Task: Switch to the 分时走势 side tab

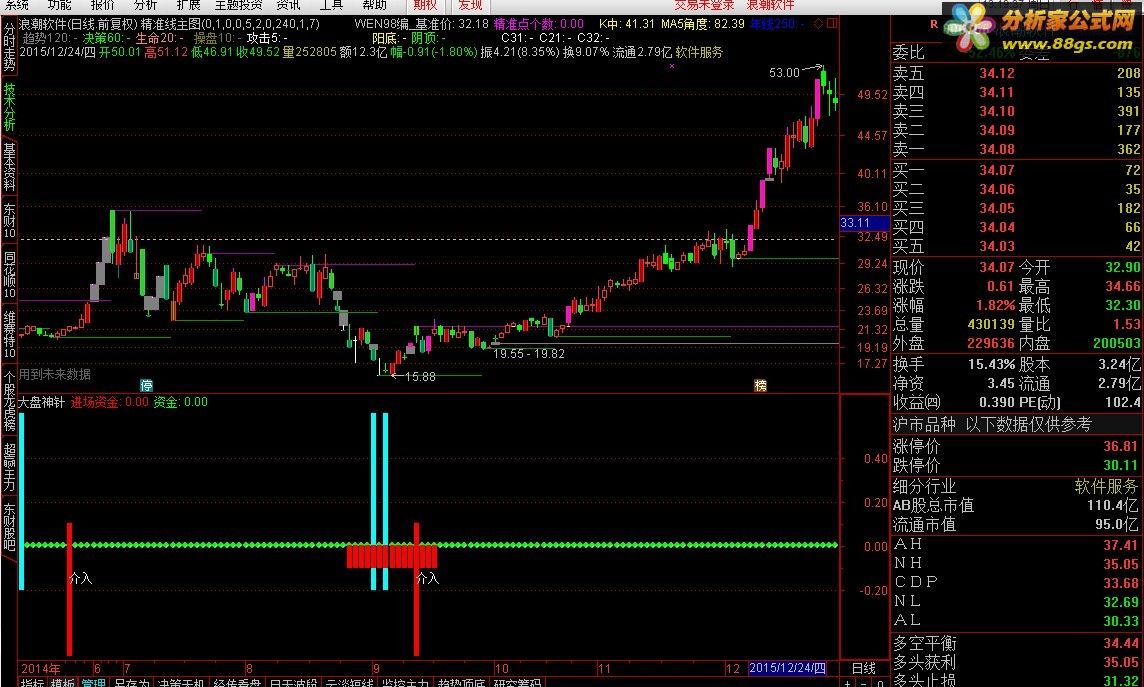Action: tap(9, 48)
